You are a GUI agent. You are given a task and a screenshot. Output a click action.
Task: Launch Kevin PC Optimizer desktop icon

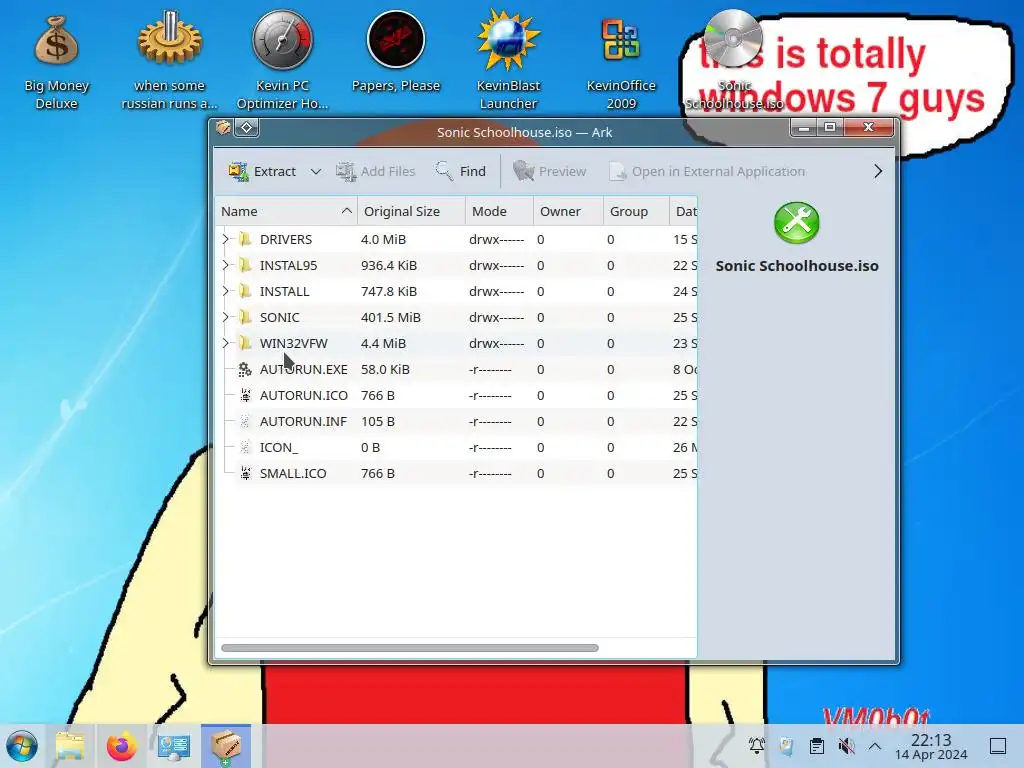point(282,60)
